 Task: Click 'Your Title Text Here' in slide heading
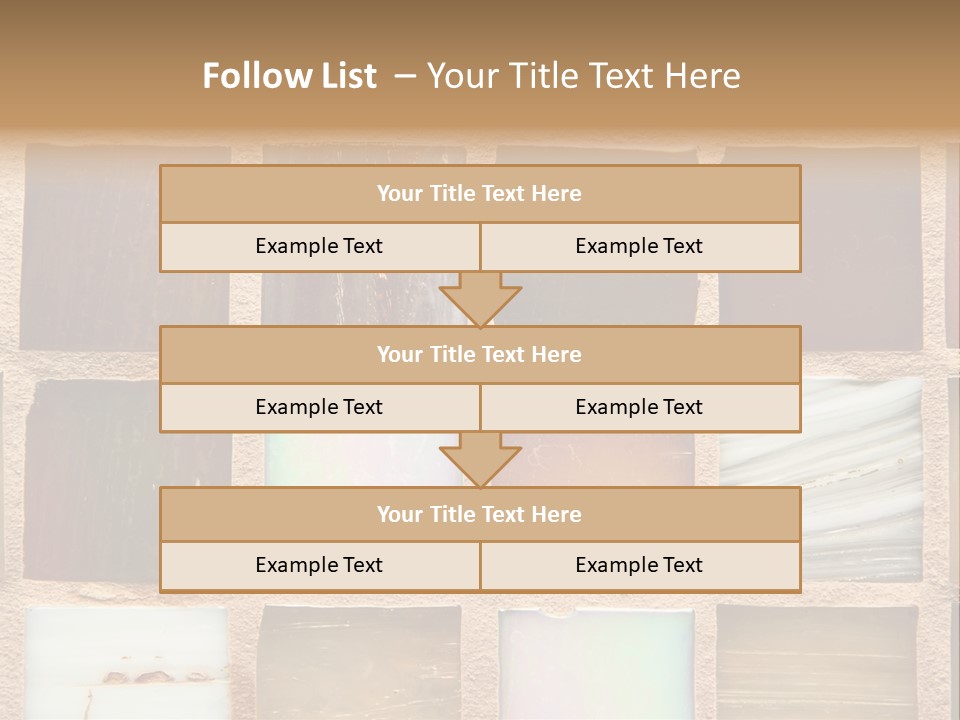click(583, 76)
